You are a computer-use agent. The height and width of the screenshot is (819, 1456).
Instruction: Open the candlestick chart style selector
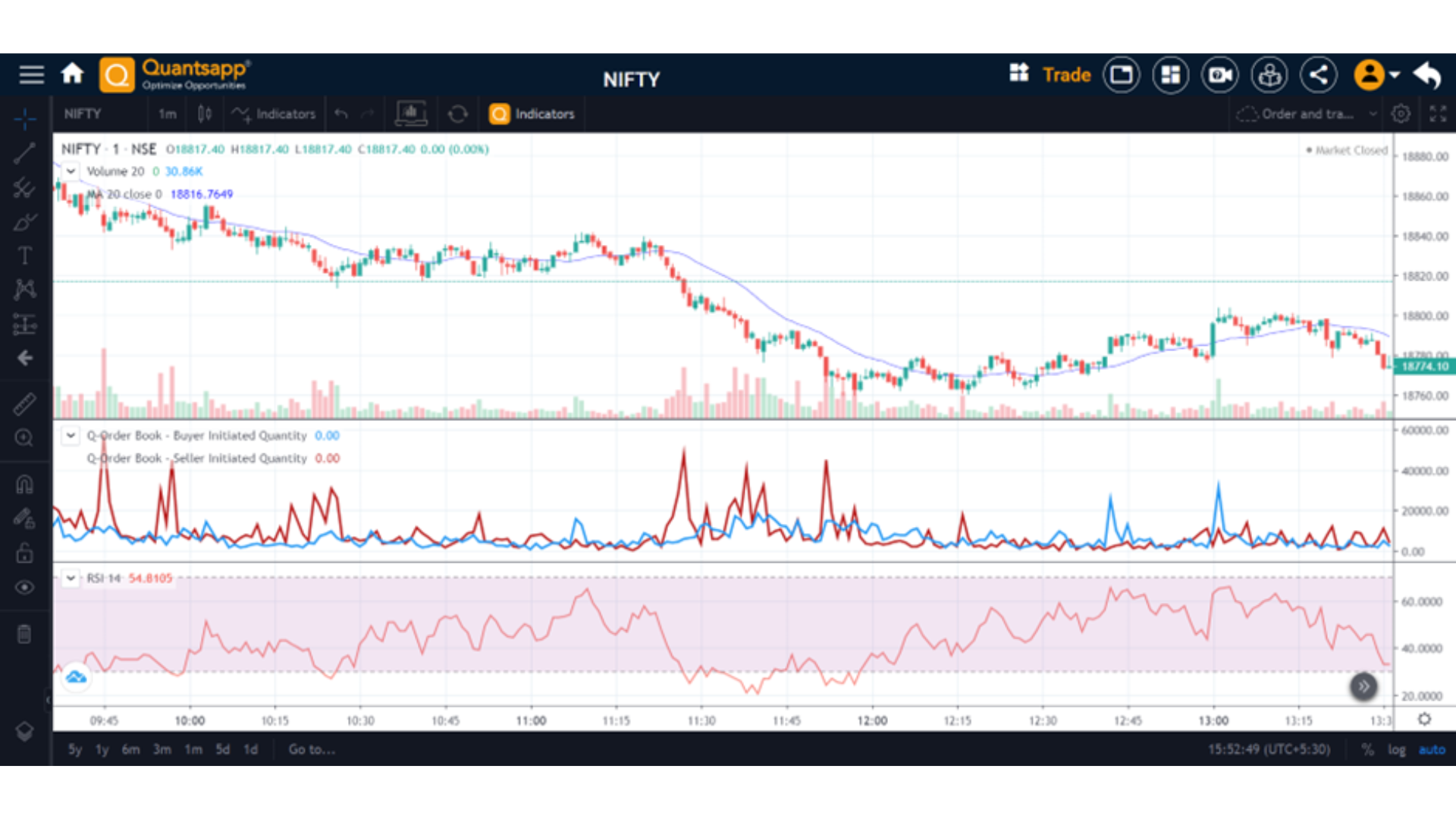204,114
